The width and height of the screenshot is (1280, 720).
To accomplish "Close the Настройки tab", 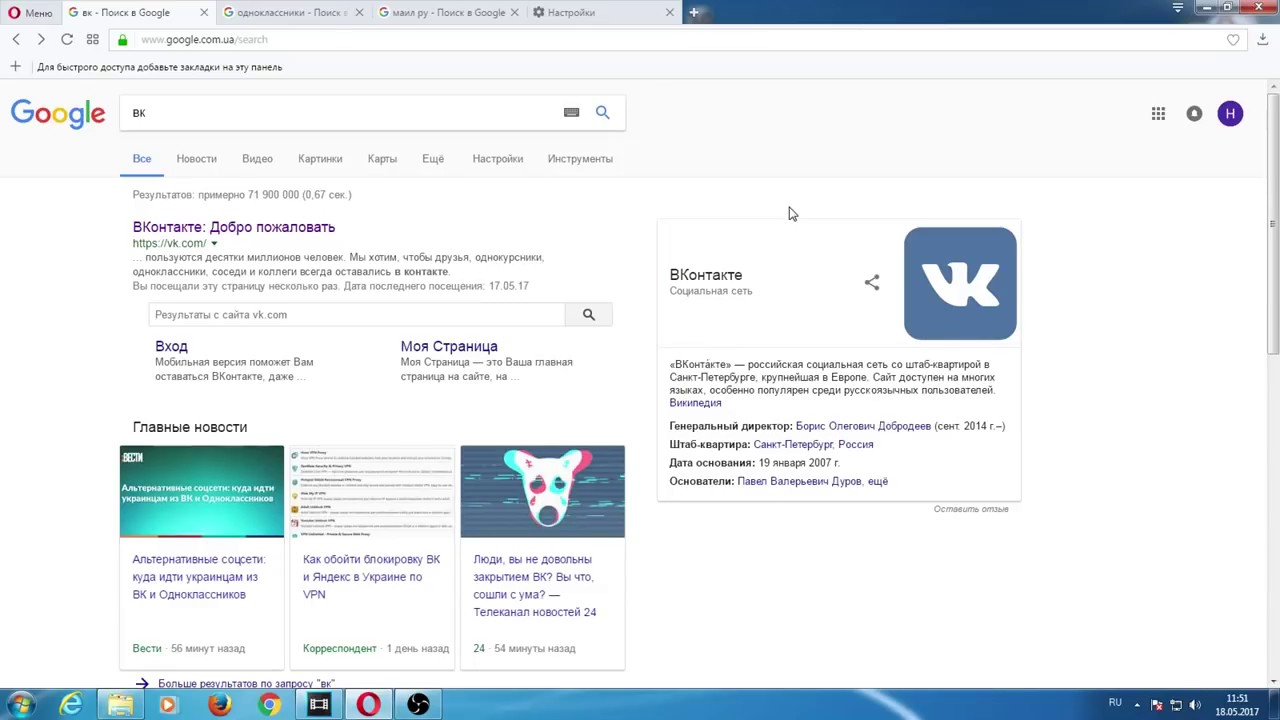I will click(670, 13).
